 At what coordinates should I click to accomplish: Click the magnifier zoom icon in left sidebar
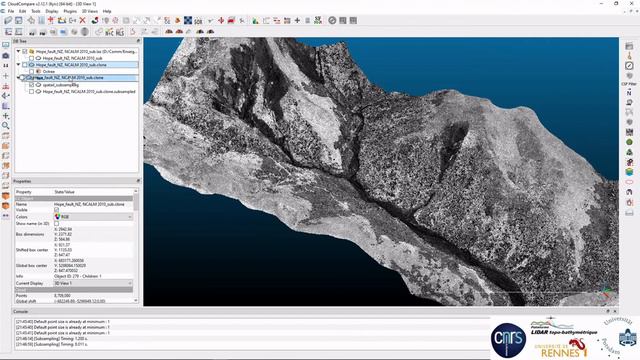coord(6,126)
